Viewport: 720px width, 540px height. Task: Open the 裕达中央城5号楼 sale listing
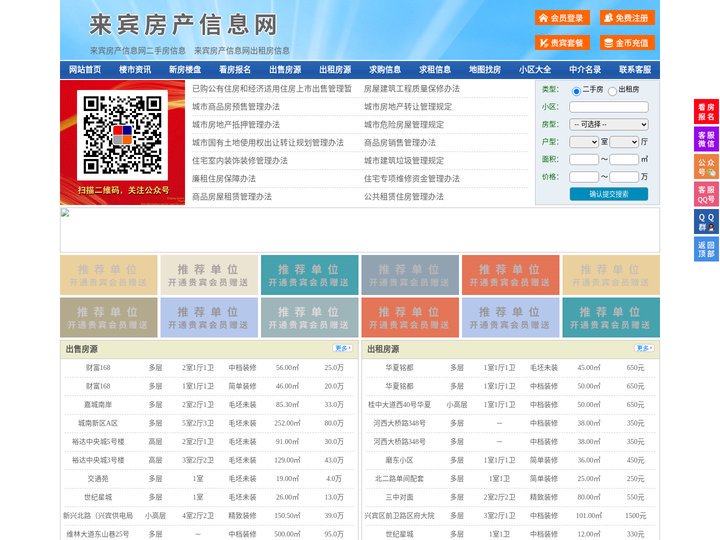(x=98, y=441)
